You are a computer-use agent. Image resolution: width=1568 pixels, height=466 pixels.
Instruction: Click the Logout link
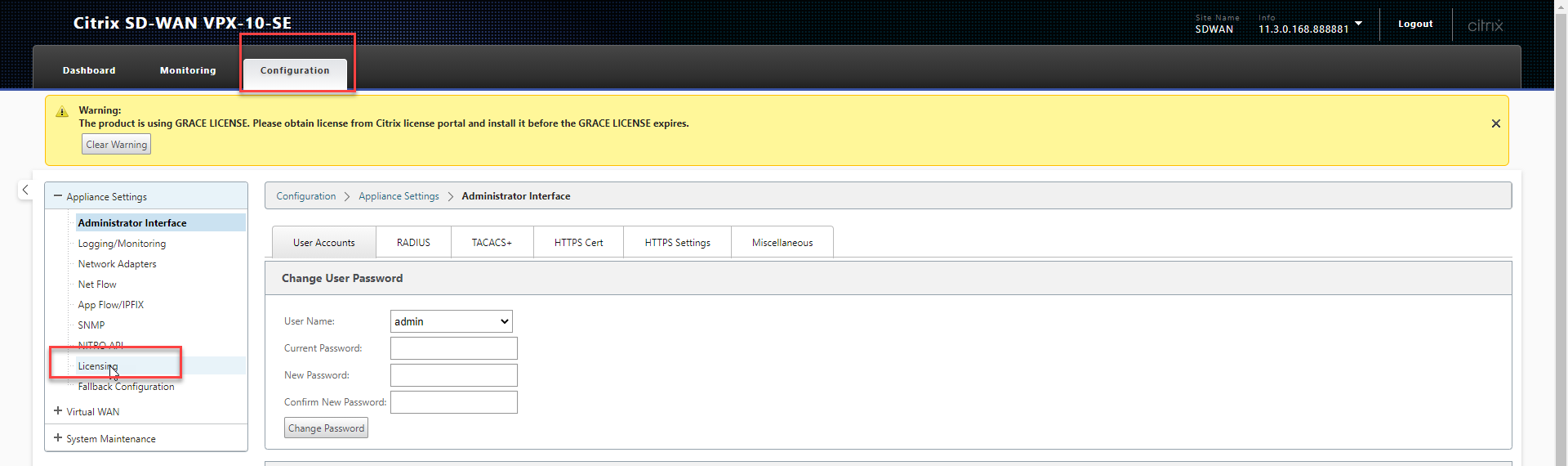coord(1414,24)
